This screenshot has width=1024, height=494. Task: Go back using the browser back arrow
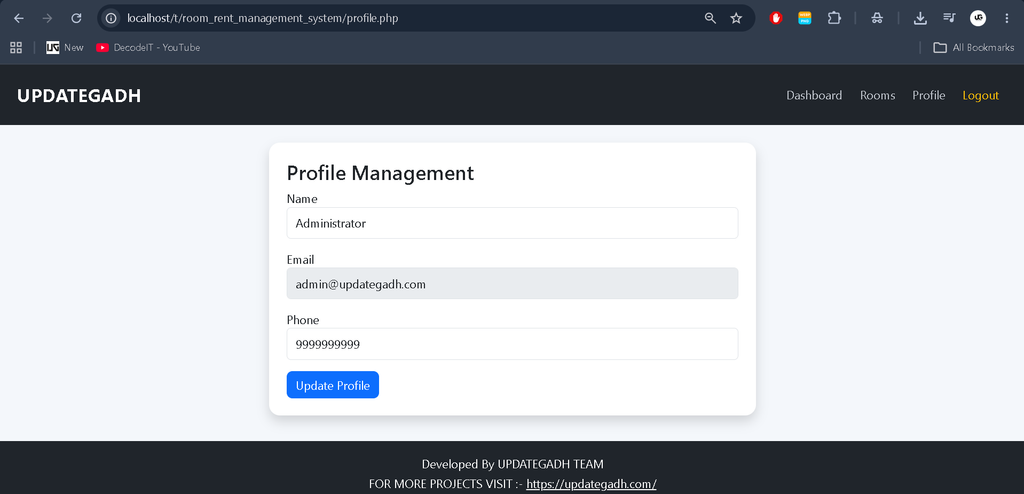[18, 18]
